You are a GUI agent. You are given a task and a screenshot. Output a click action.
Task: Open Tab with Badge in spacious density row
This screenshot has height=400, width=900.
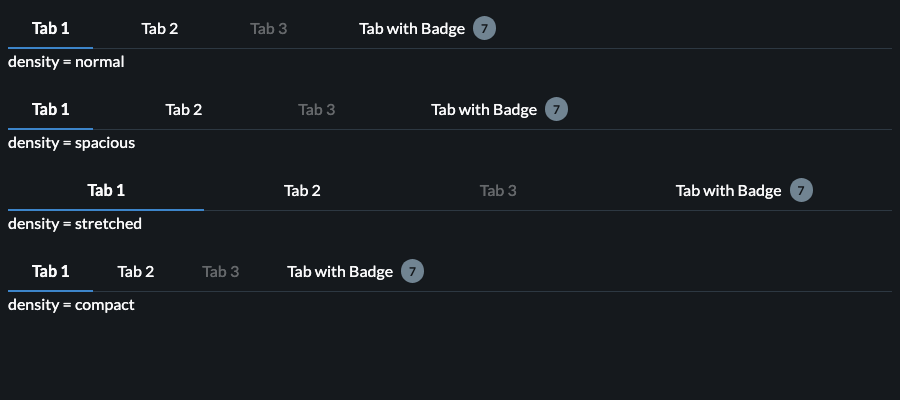[484, 109]
